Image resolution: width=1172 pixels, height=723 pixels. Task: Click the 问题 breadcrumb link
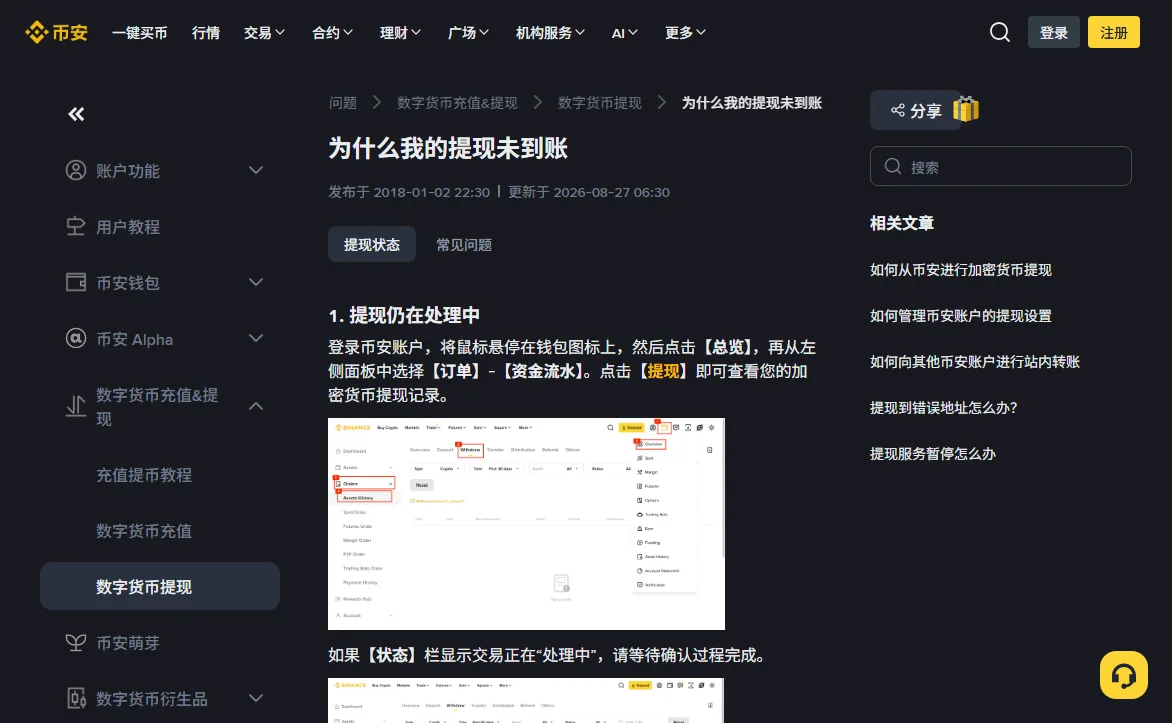point(343,102)
